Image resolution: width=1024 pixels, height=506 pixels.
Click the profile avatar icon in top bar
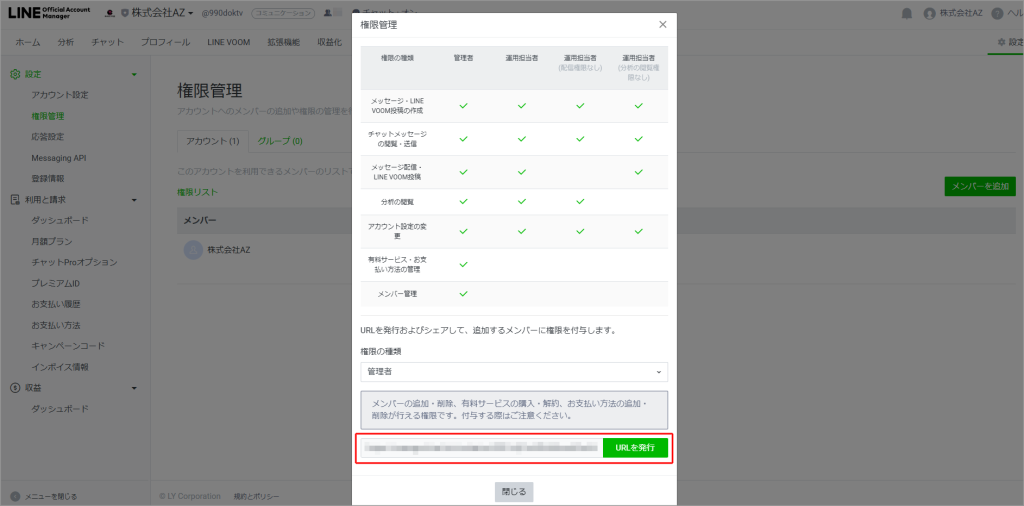point(930,13)
